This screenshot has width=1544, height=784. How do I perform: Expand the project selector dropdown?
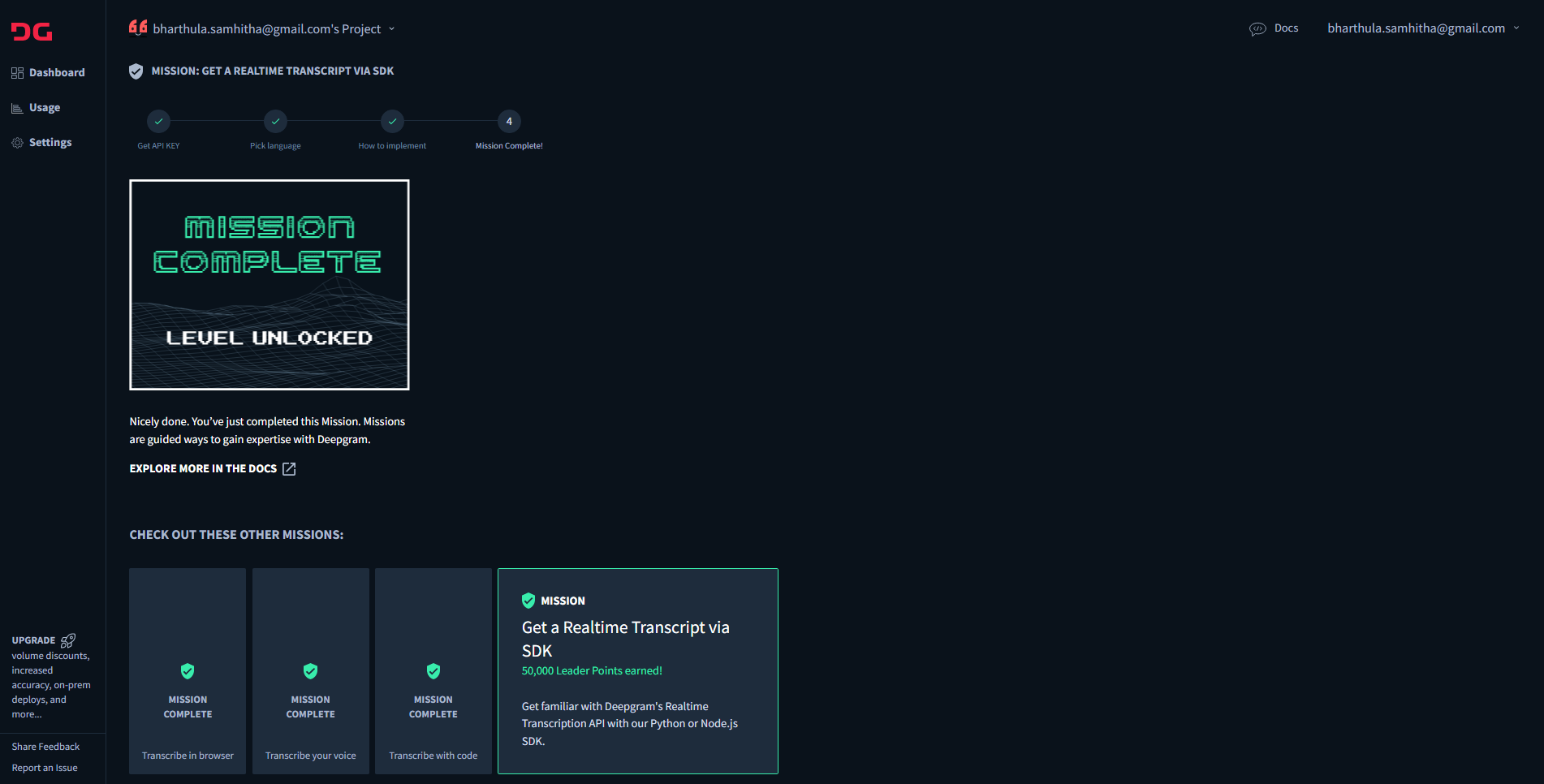click(x=391, y=28)
